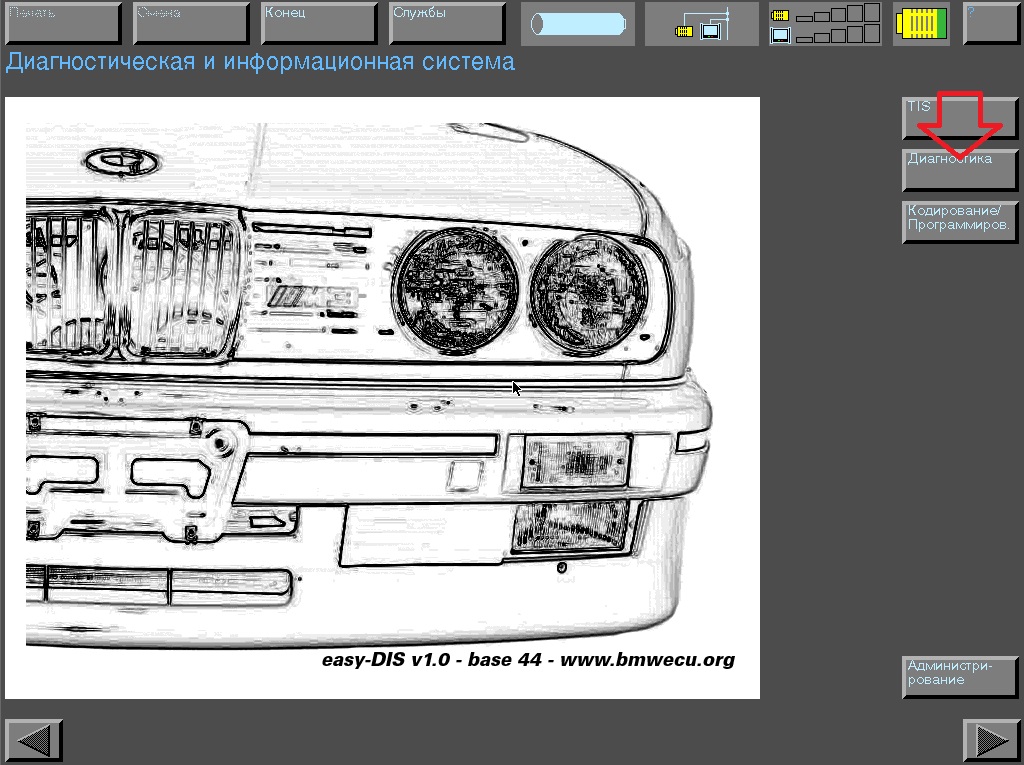Click the M3 badge in the car sketch
This screenshot has height=765, width=1024.
pos(313,296)
